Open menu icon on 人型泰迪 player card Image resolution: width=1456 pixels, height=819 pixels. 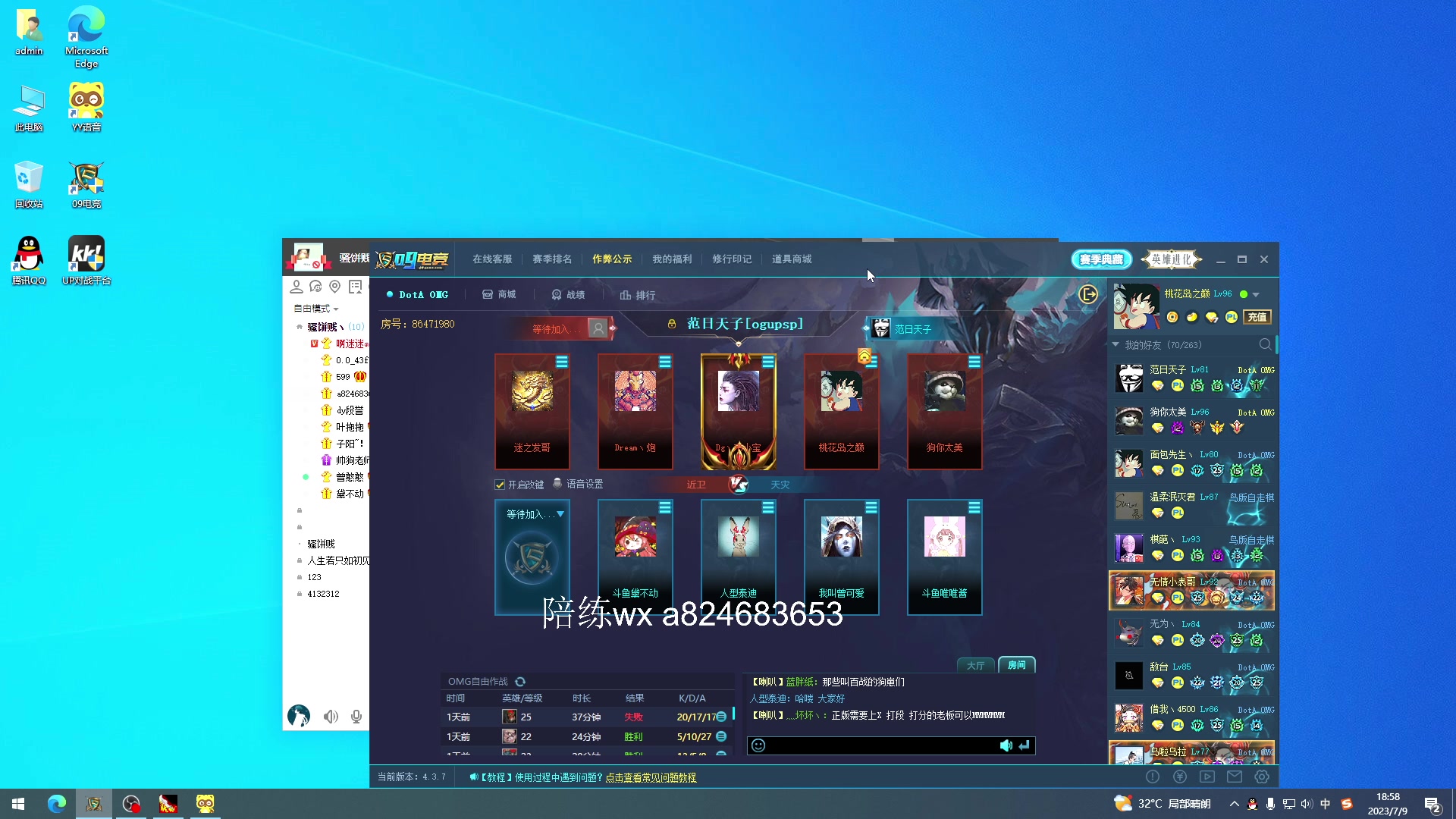[x=768, y=507]
